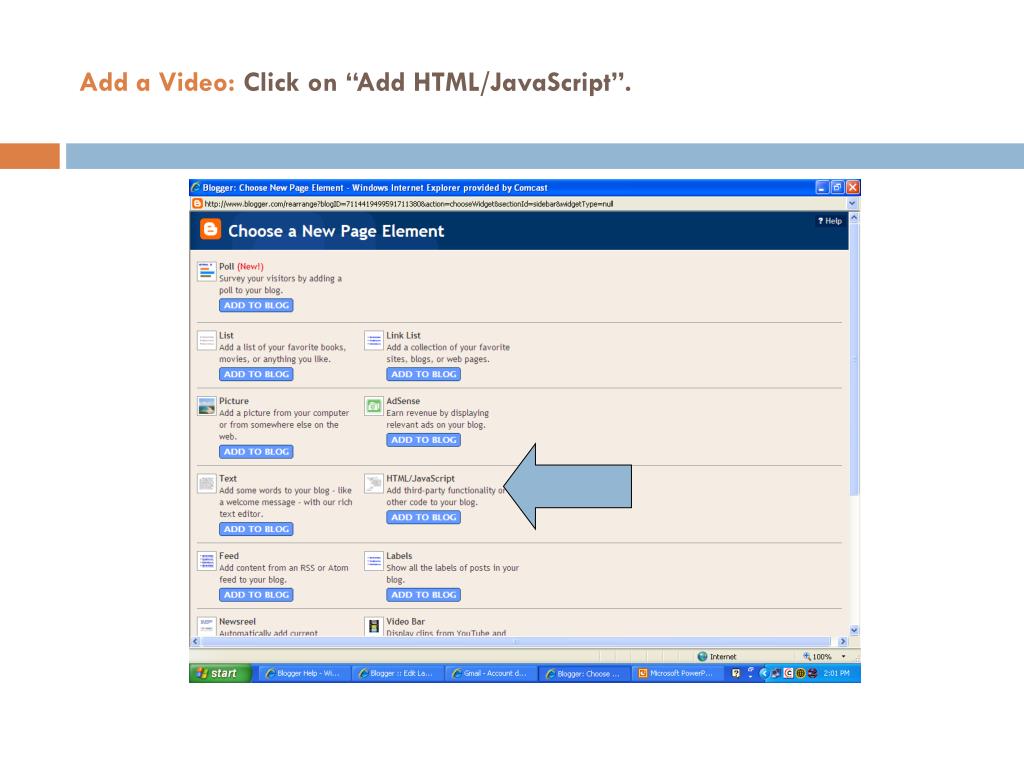Click the Text element icon

(206, 483)
